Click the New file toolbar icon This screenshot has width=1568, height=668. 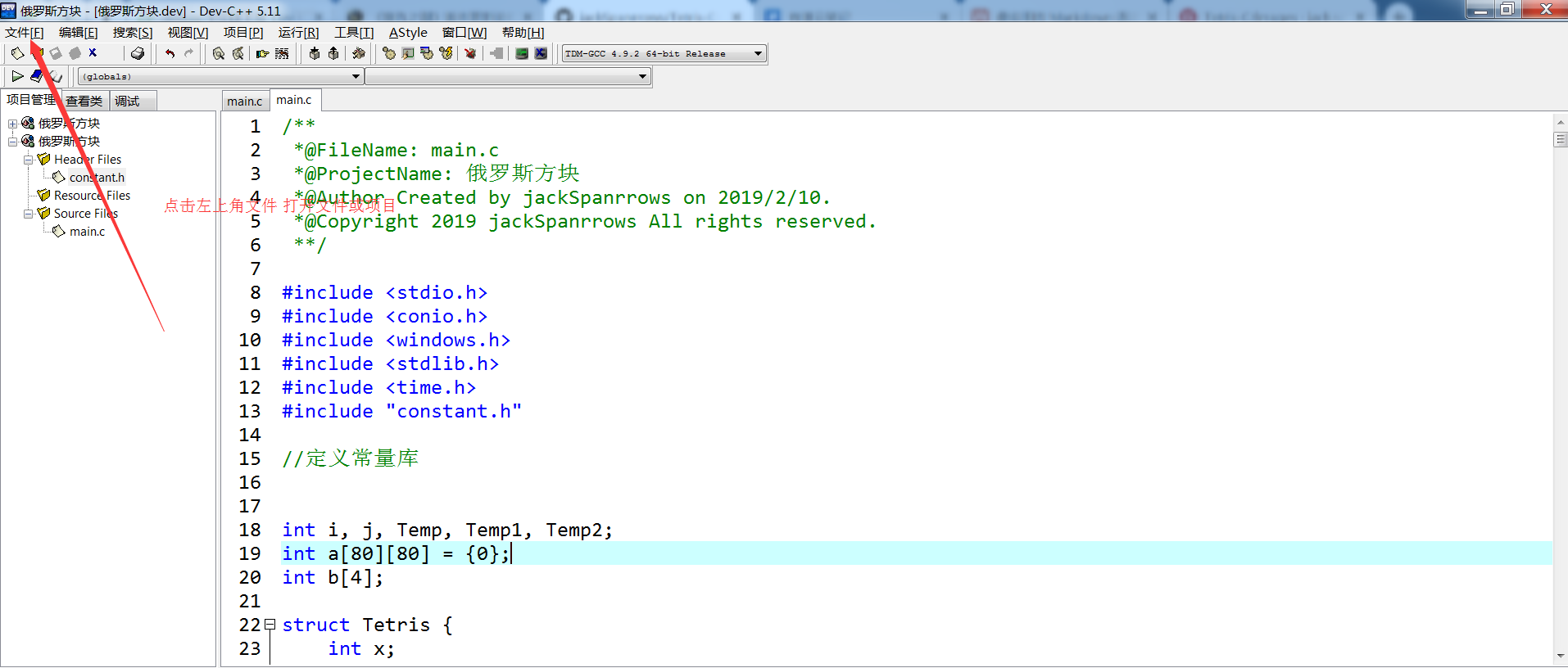pos(17,53)
